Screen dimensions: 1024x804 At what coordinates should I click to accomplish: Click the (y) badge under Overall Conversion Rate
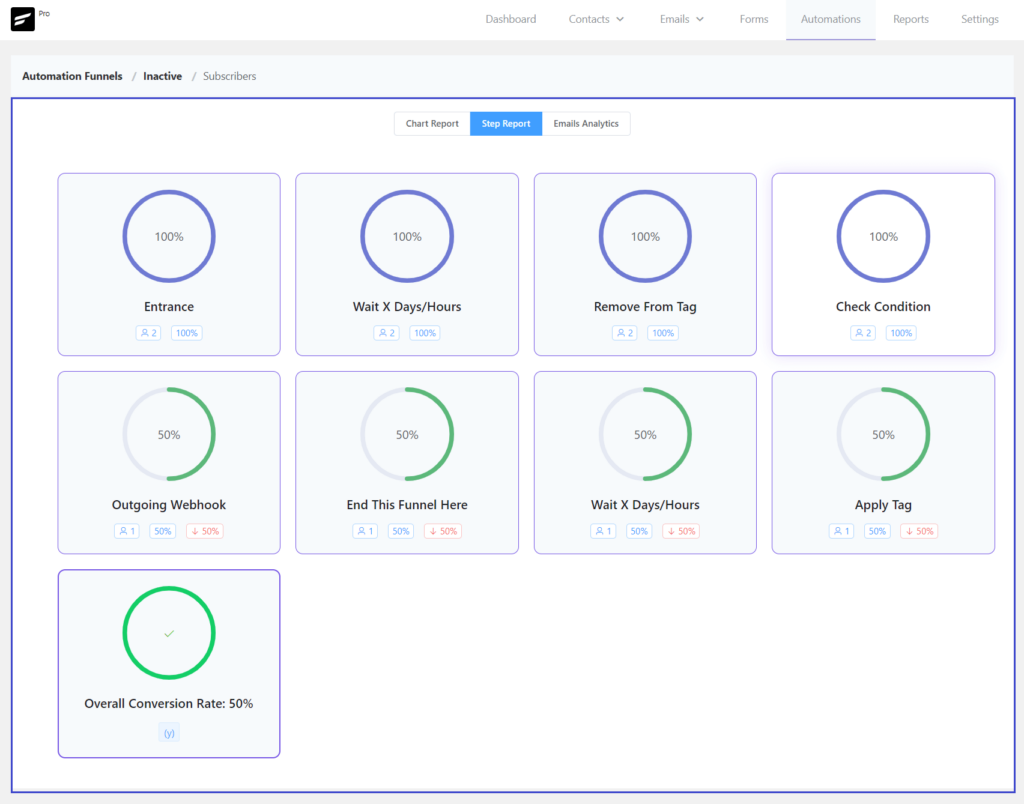[168, 732]
